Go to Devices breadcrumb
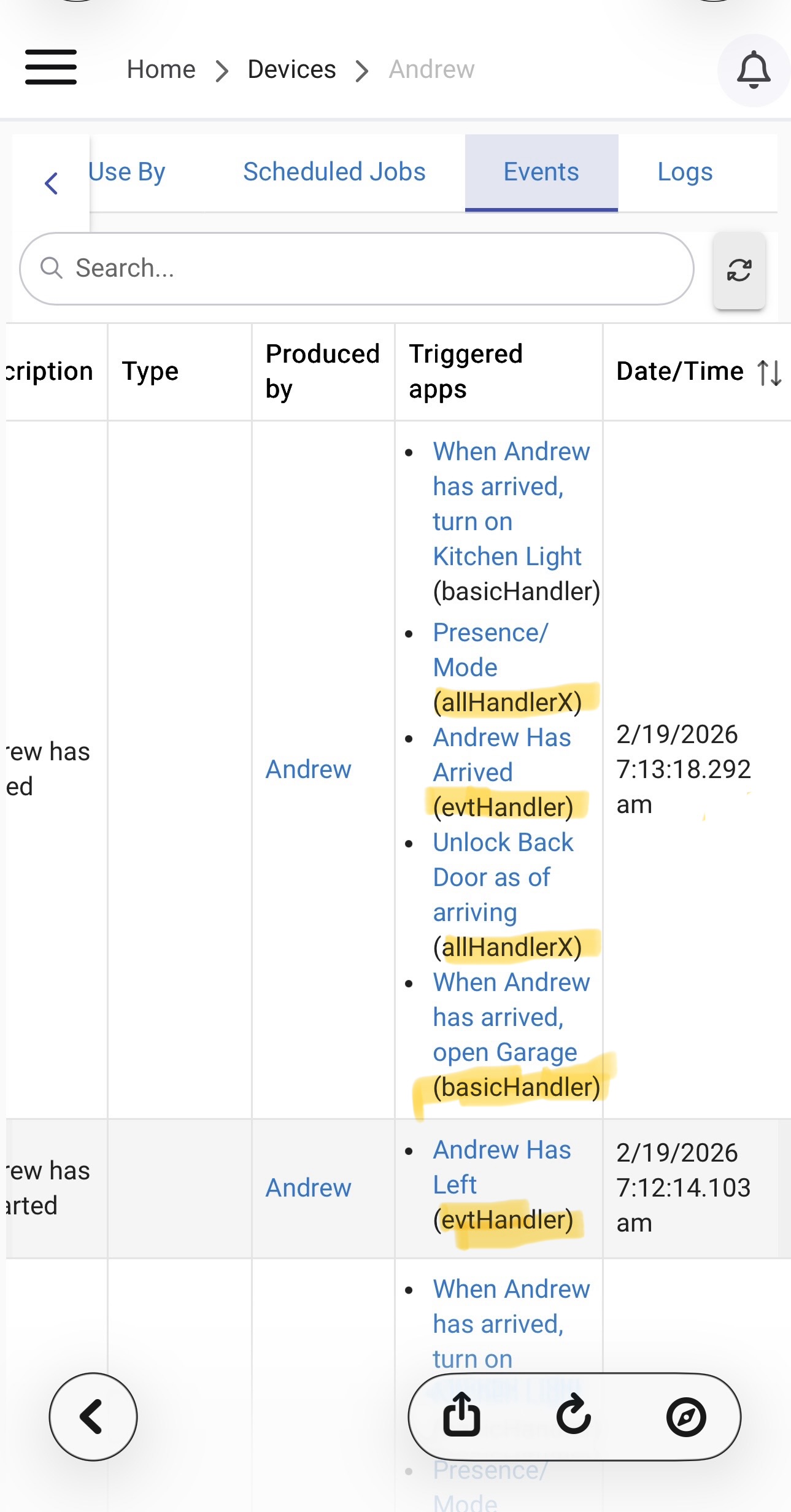791x1512 pixels. click(291, 69)
